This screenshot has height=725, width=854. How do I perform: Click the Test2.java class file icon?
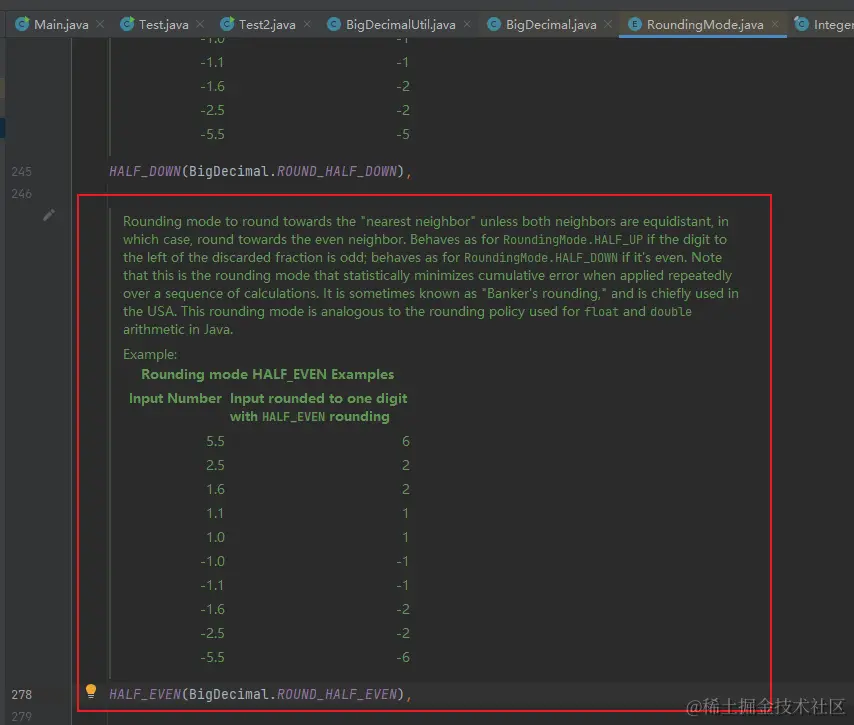point(227,24)
